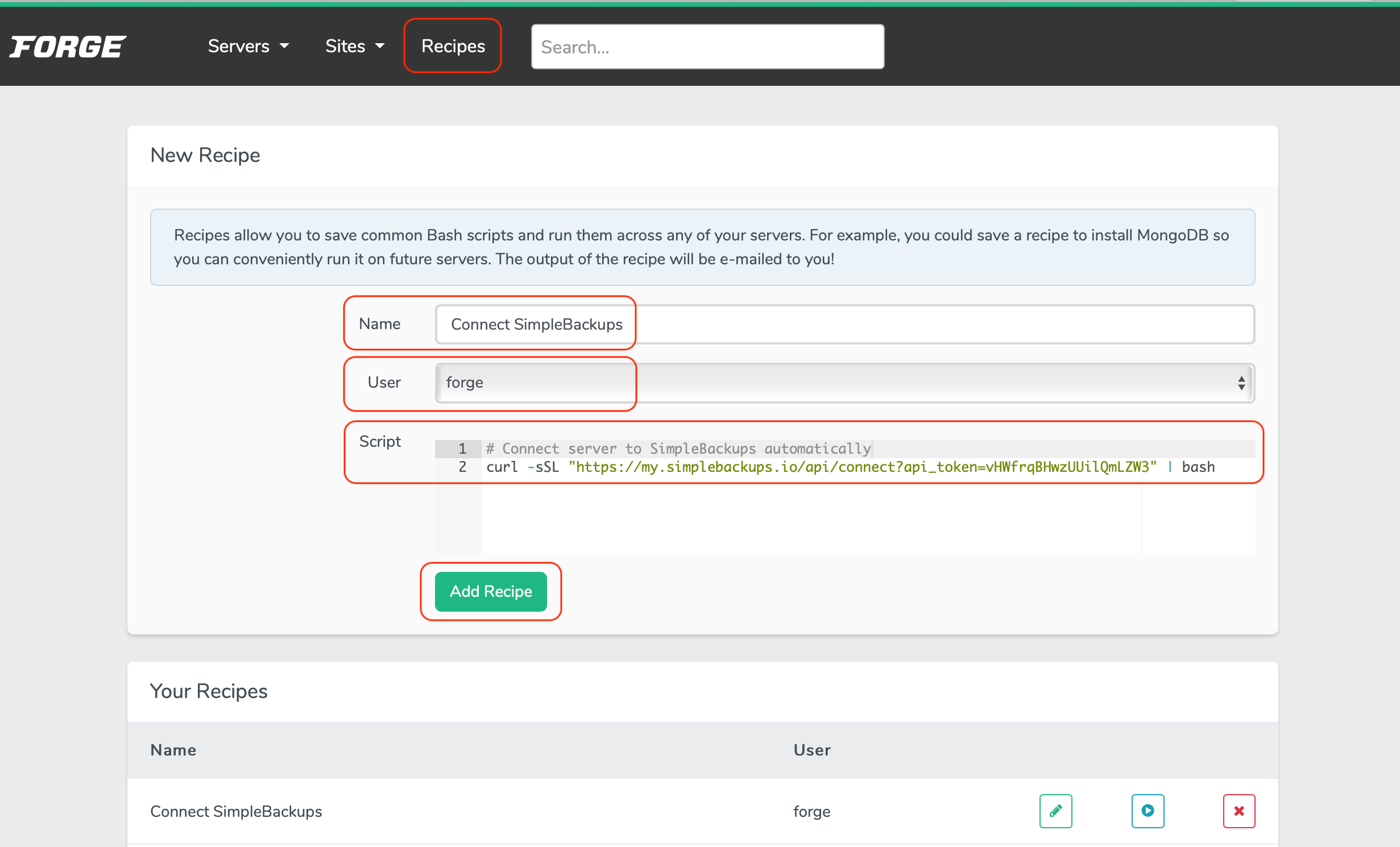Click the User stepper arrows
The height and width of the screenshot is (847, 1400).
1241,383
